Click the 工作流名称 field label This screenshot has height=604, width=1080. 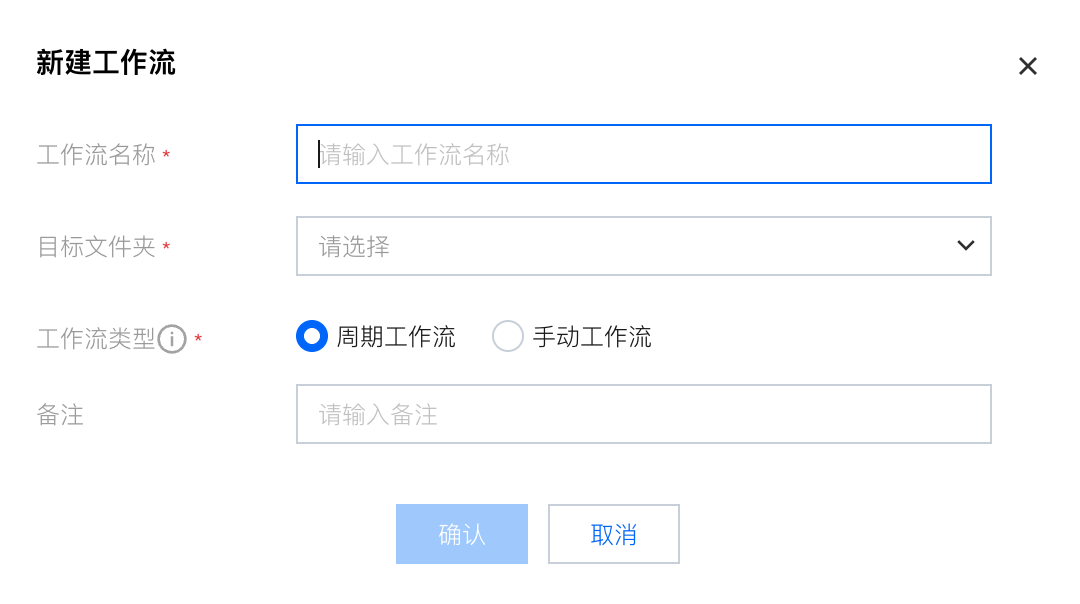(x=96, y=155)
